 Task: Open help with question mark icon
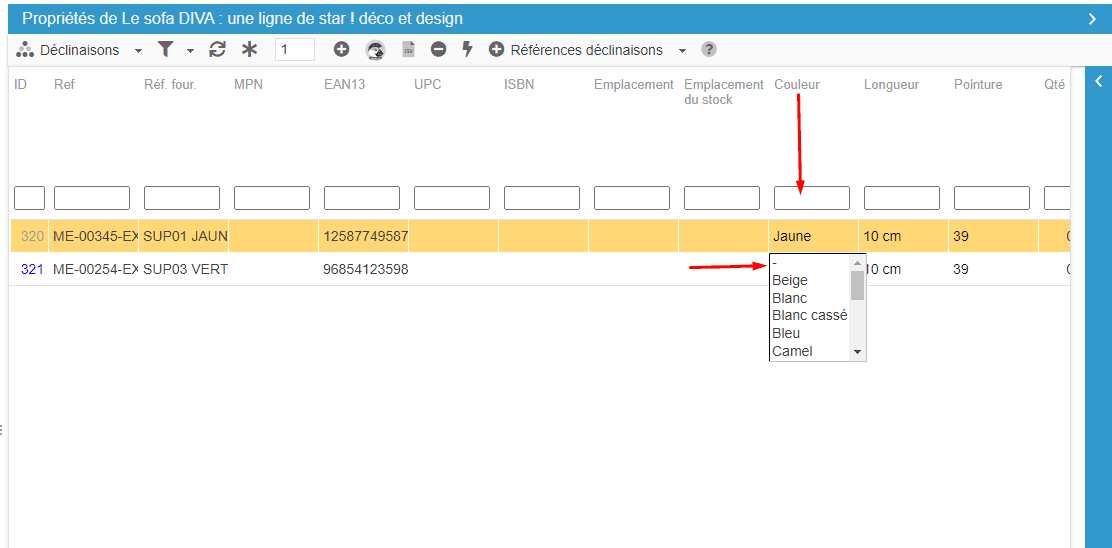click(x=709, y=50)
